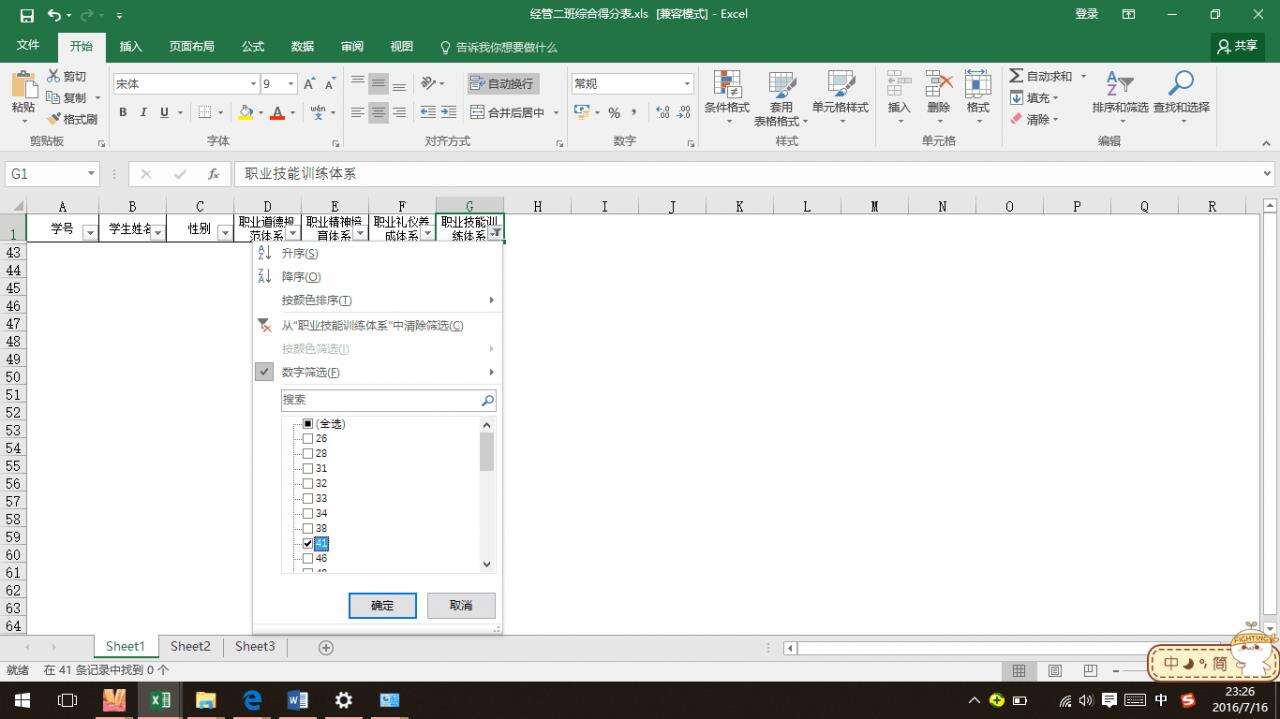1280x719 pixels.
Task: Toggle italic formatting (I)
Action: point(143,112)
